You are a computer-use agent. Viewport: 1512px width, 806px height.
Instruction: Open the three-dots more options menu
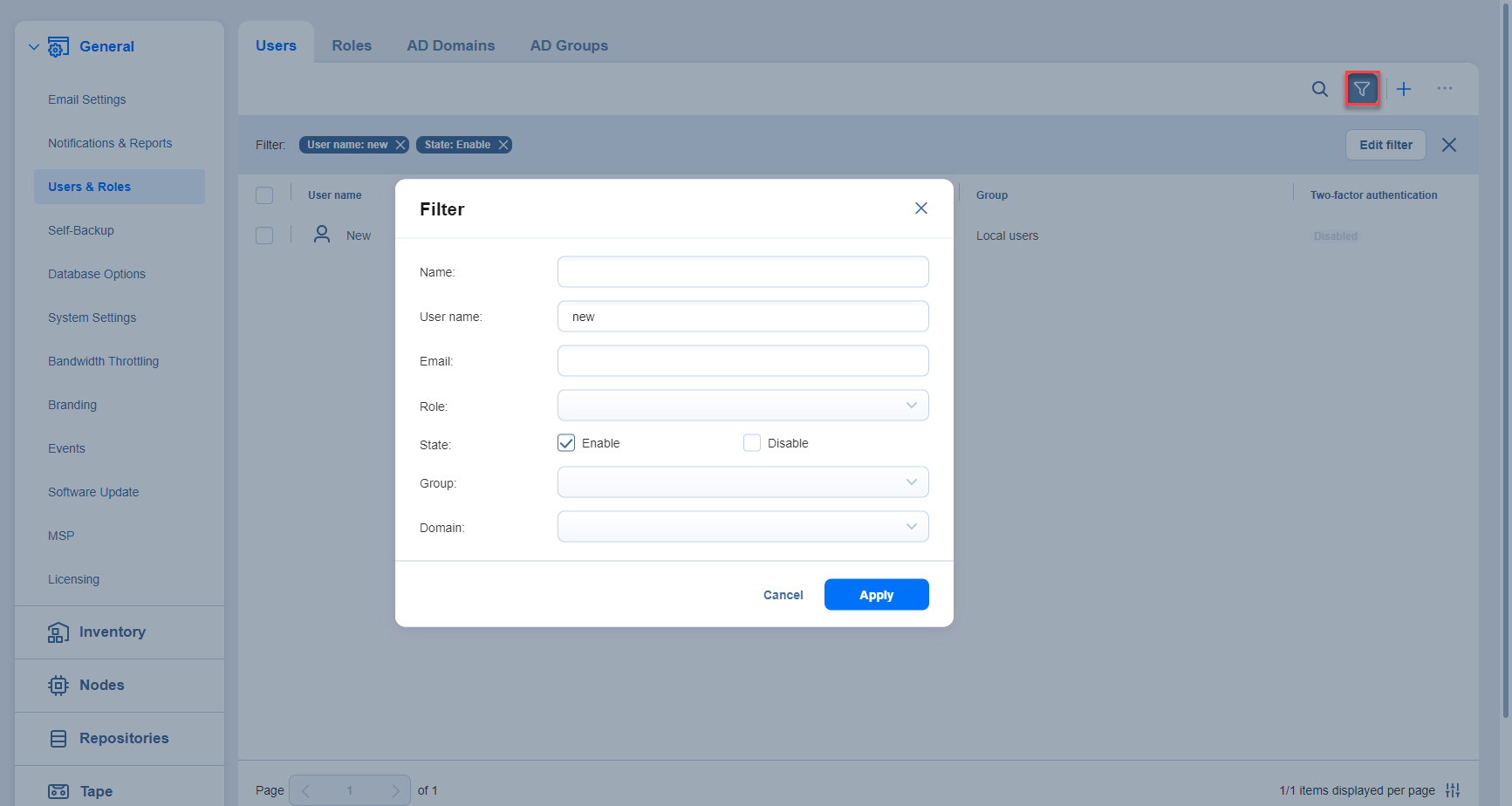click(1444, 89)
